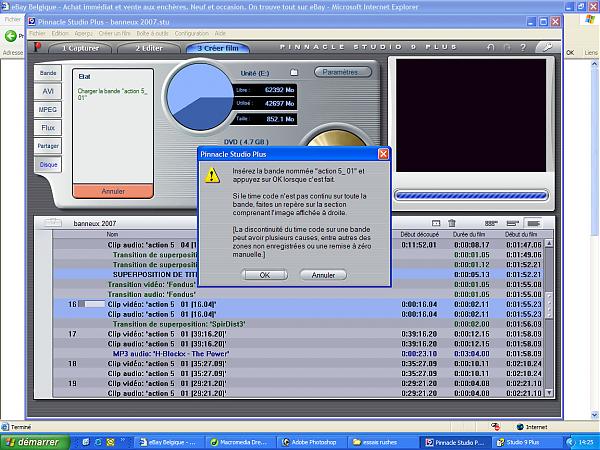This screenshot has height=450, width=600.
Task: Click popup blocker icon in IE status bar
Action: pos(495,427)
